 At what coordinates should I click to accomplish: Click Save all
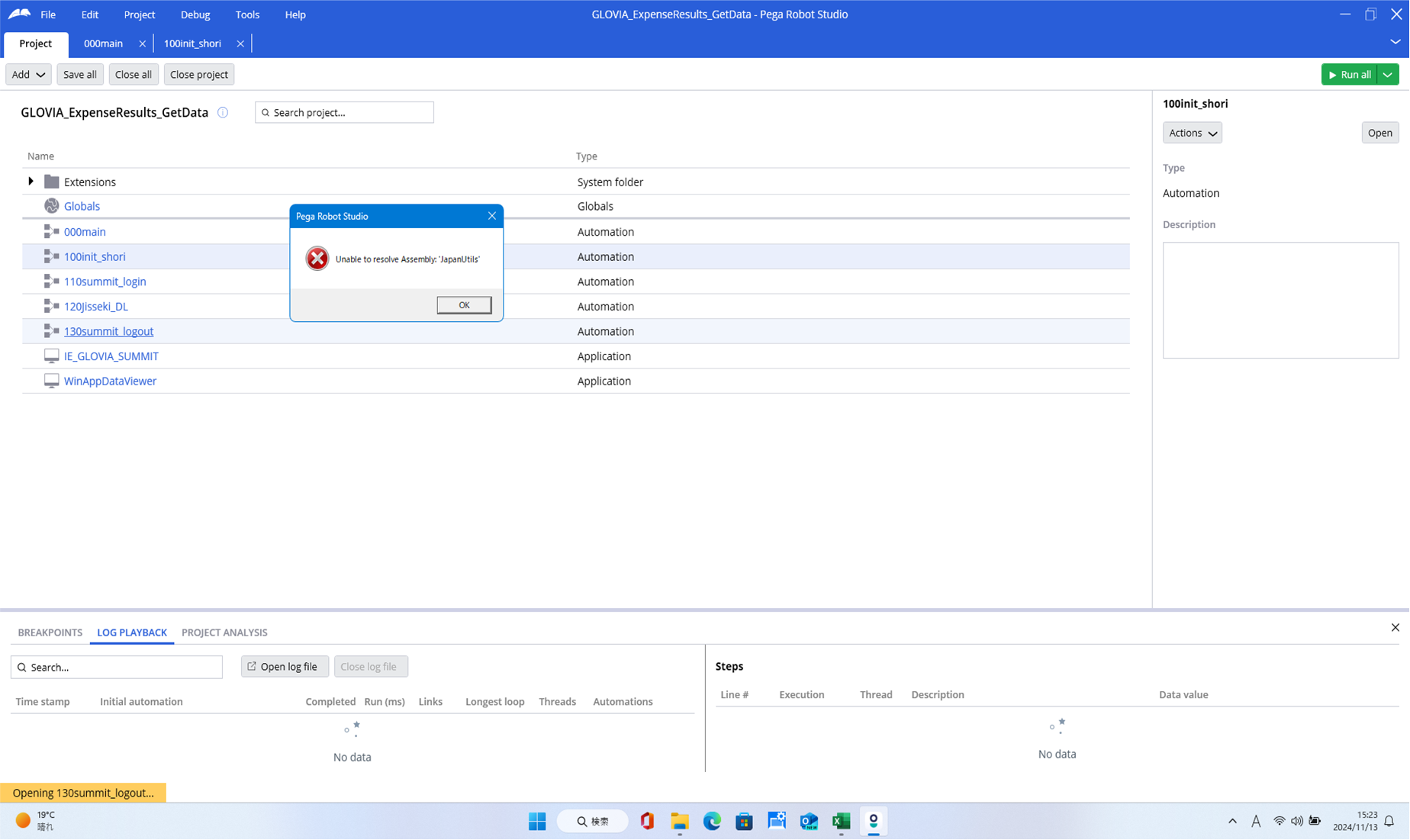[80, 74]
